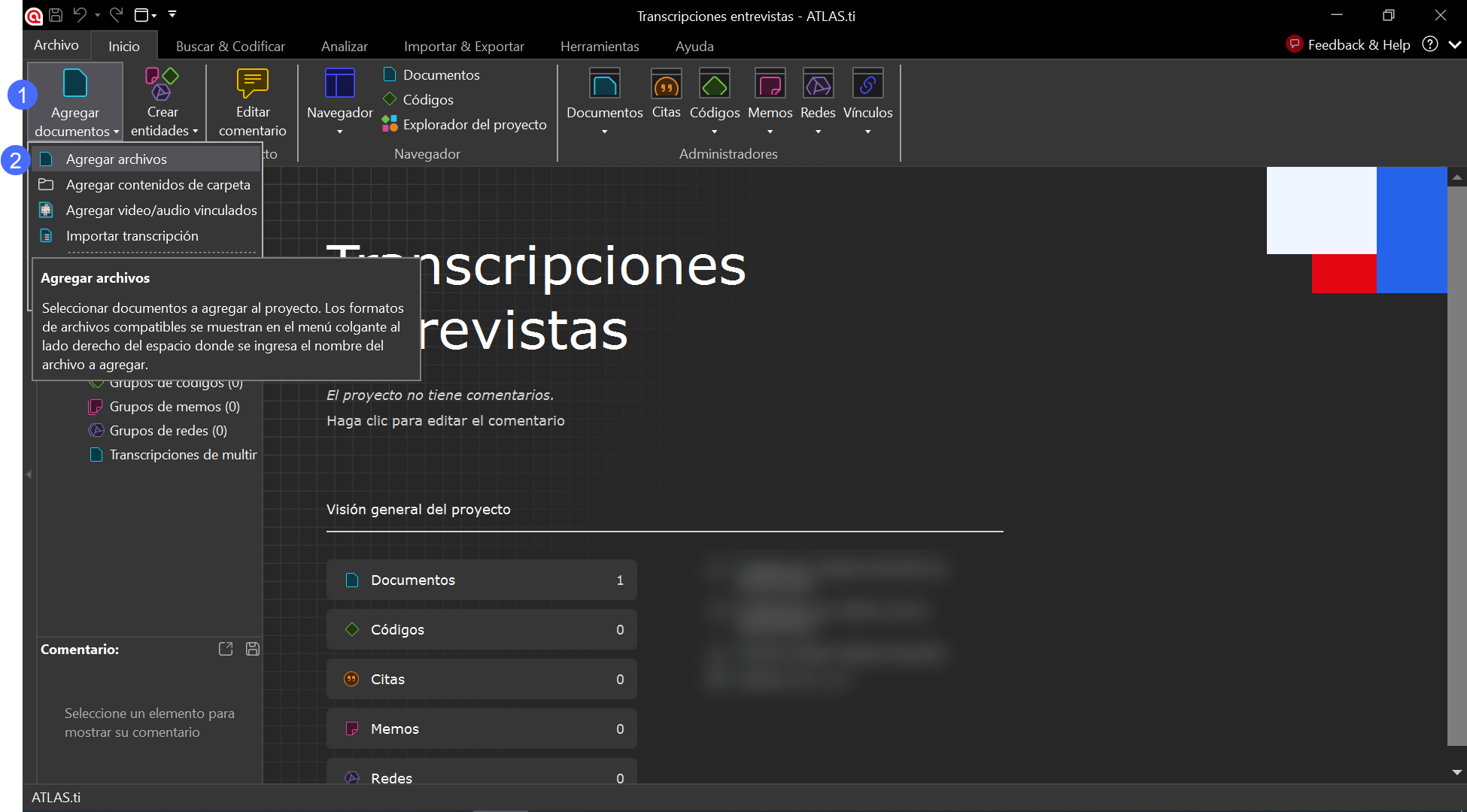Switch to the Analizar tab
The width and height of the screenshot is (1467, 812).
tap(345, 47)
